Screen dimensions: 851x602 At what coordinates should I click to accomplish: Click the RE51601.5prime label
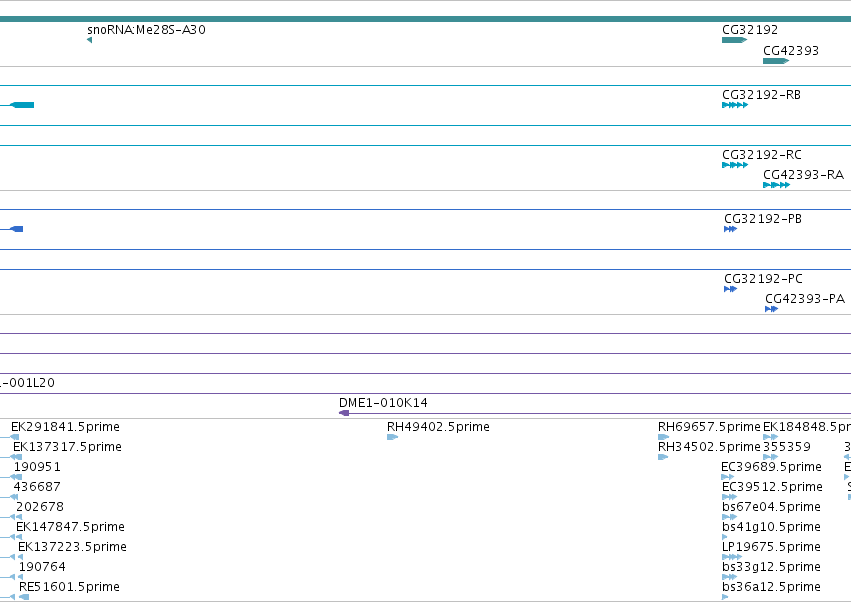click(x=69, y=587)
